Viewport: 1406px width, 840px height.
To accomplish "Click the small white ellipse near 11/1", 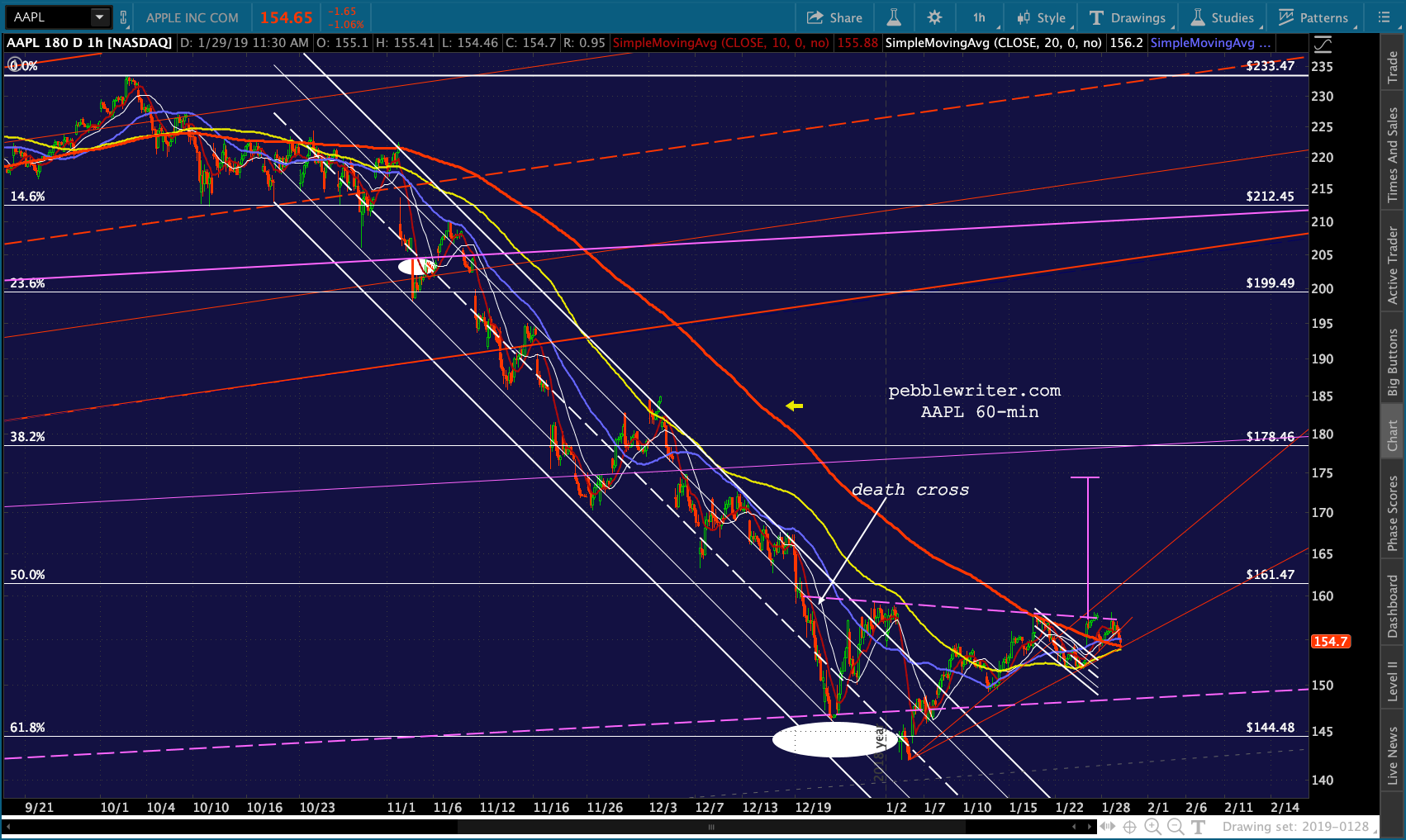I will (x=416, y=267).
